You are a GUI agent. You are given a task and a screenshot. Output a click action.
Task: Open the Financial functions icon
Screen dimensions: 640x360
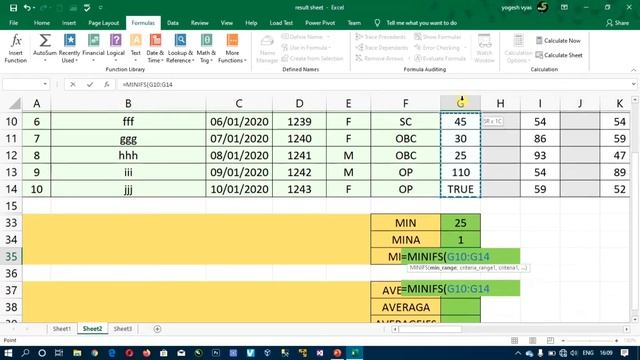pyautogui.click(x=93, y=48)
